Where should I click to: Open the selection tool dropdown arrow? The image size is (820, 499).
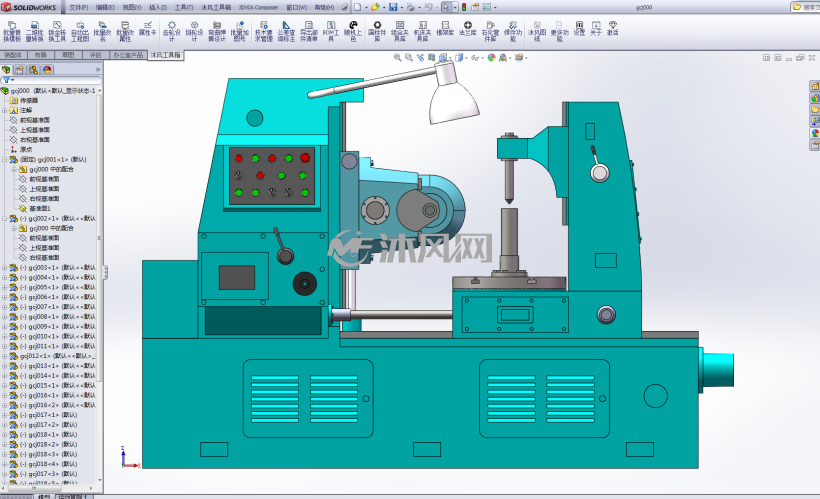coord(455,7)
